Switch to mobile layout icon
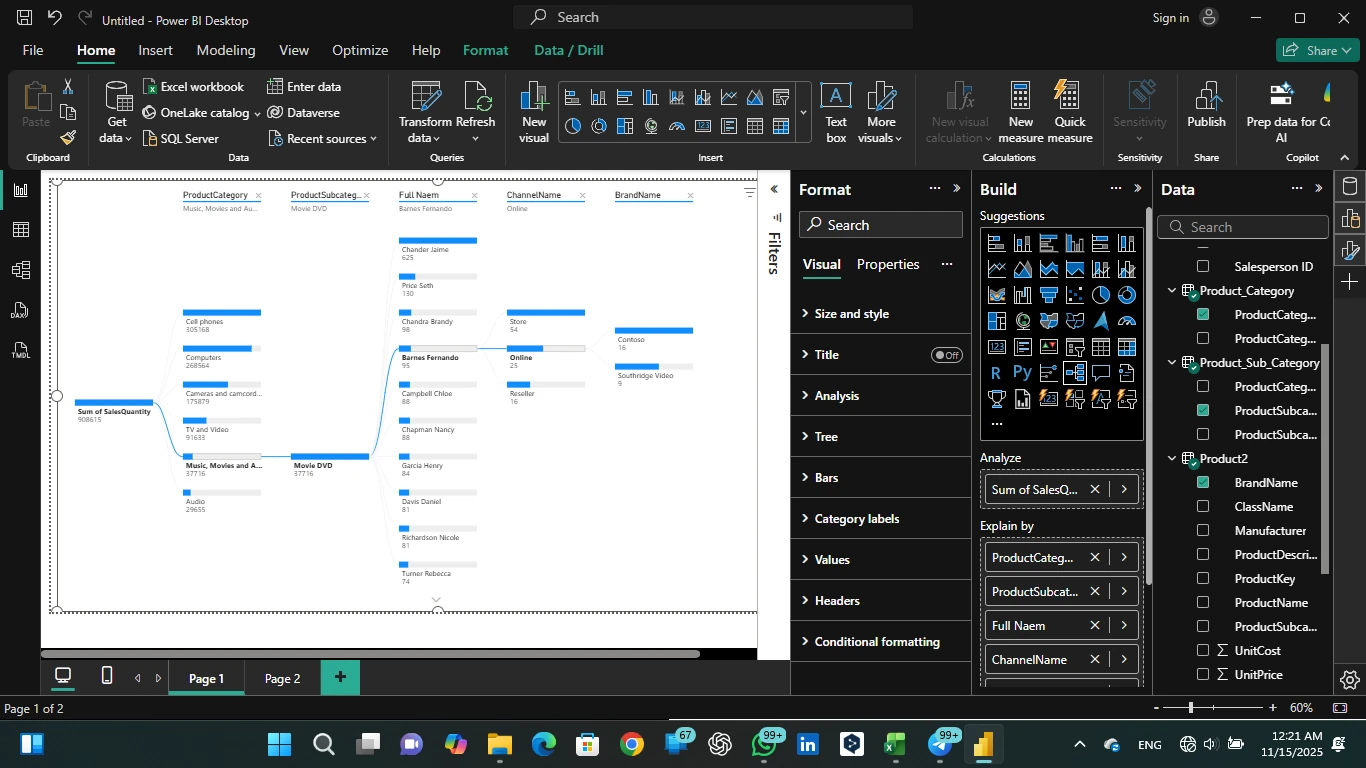 (107, 676)
